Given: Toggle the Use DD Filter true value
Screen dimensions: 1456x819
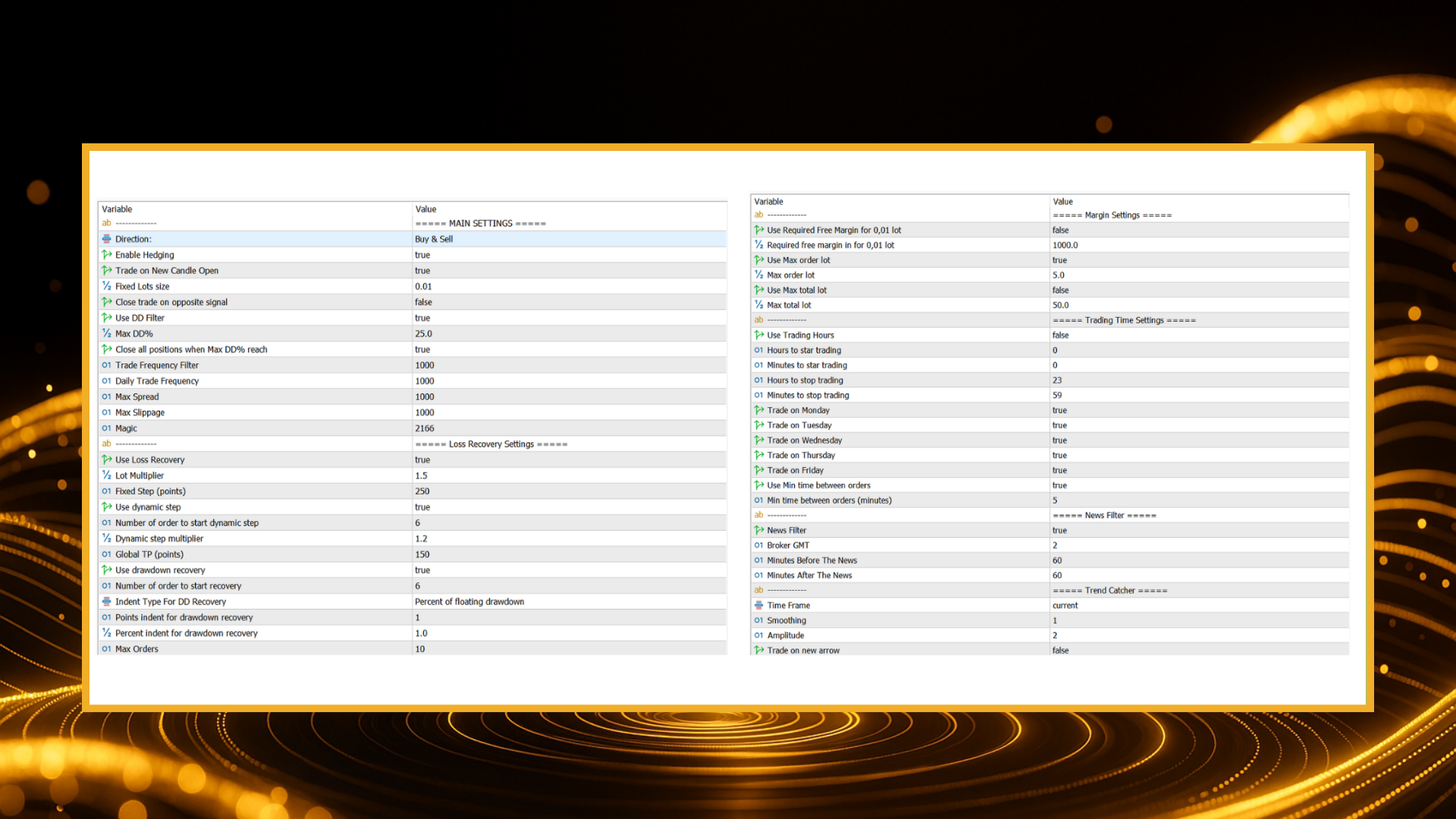Looking at the screenshot, I should (422, 318).
